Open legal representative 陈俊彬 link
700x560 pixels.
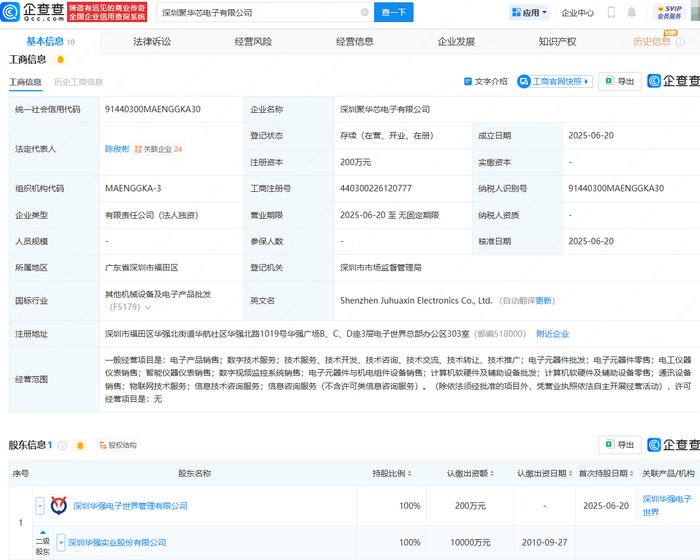coord(117,149)
